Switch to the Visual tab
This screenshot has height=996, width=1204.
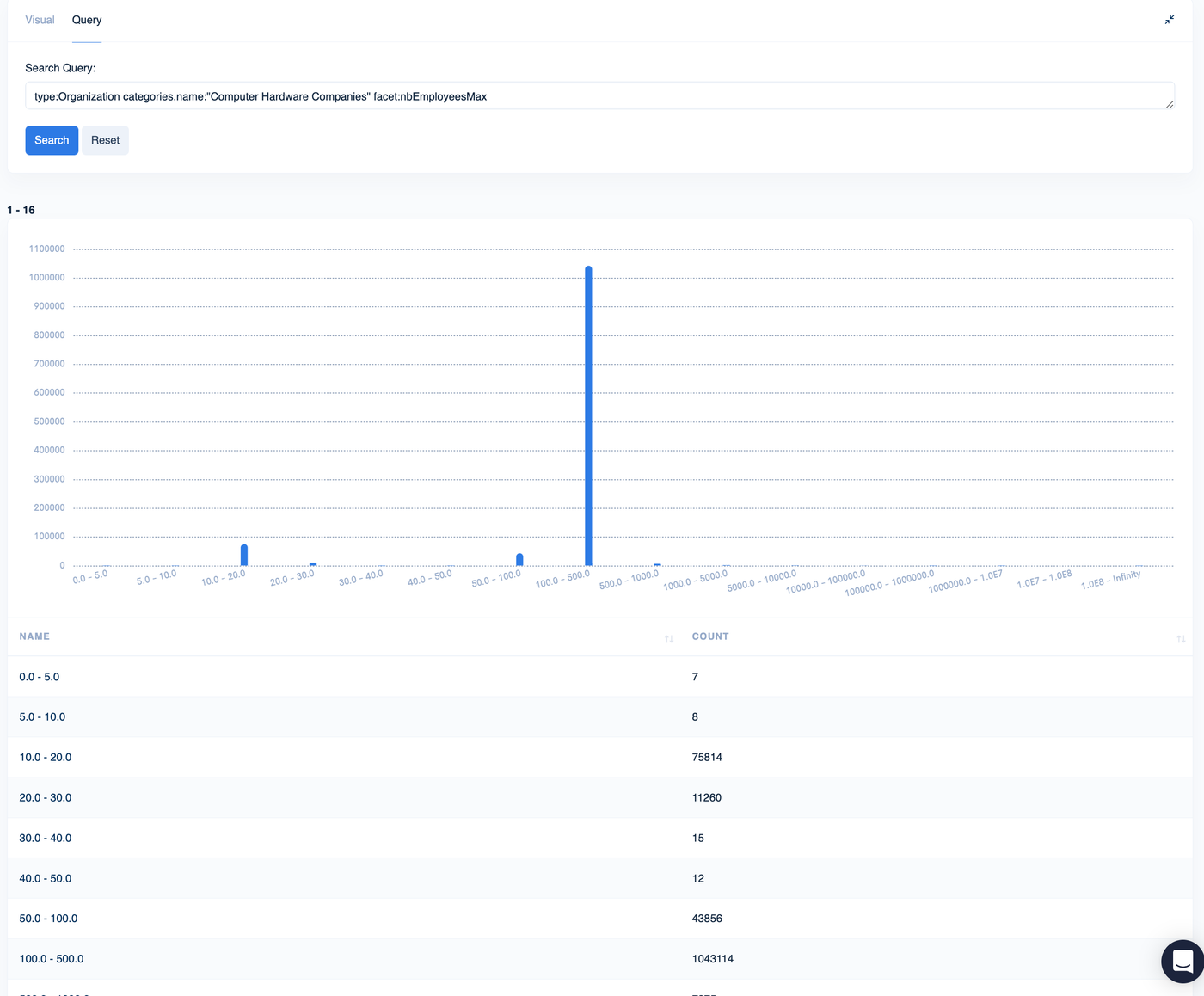[x=40, y=20]
